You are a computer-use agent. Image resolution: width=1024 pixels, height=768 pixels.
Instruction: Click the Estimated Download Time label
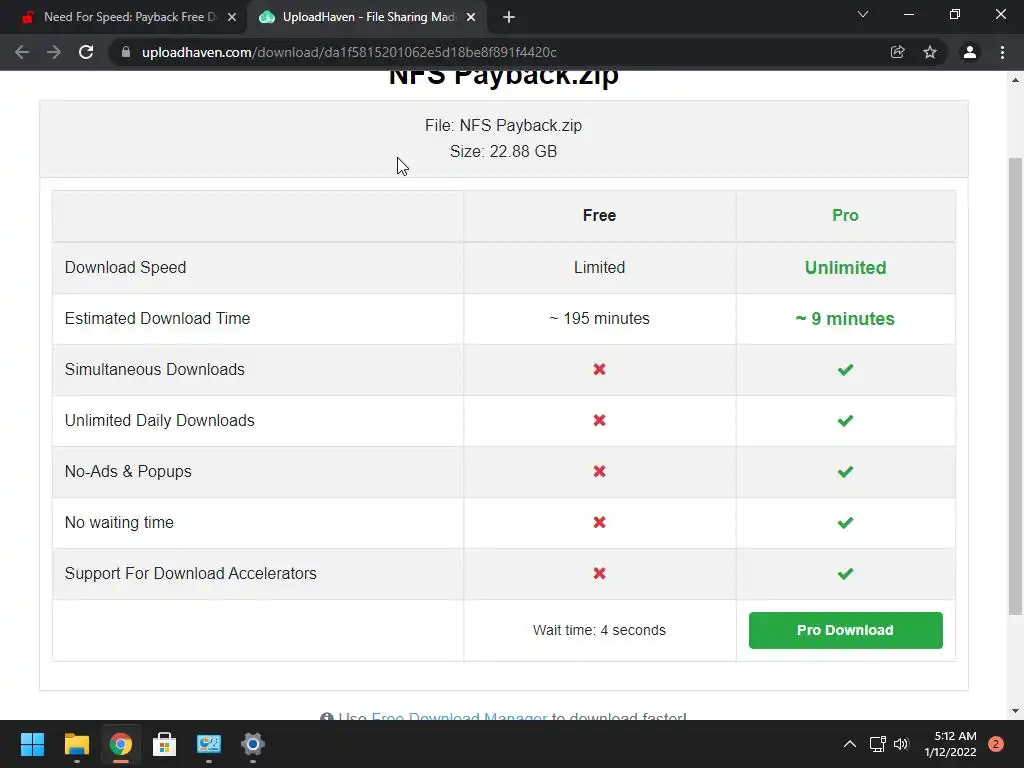[x=157, y=319]
